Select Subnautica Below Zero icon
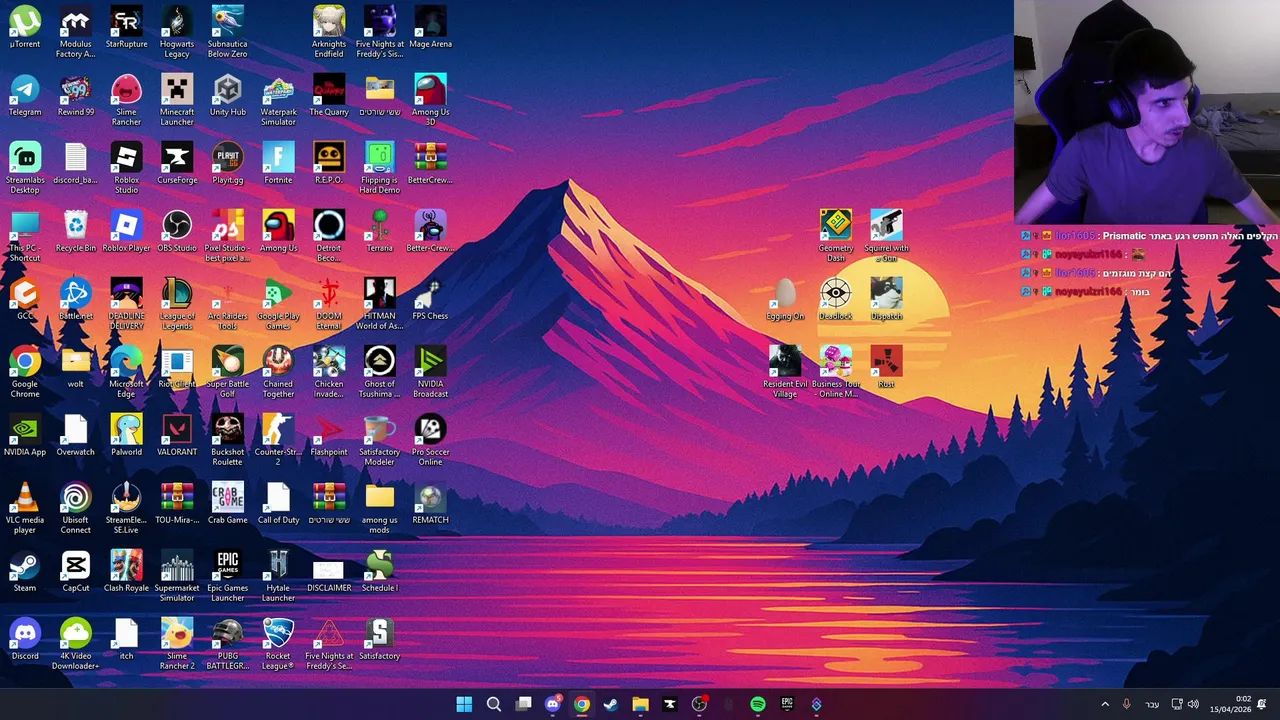Viewport: 1280px width, 720px height. coord(228,33)
